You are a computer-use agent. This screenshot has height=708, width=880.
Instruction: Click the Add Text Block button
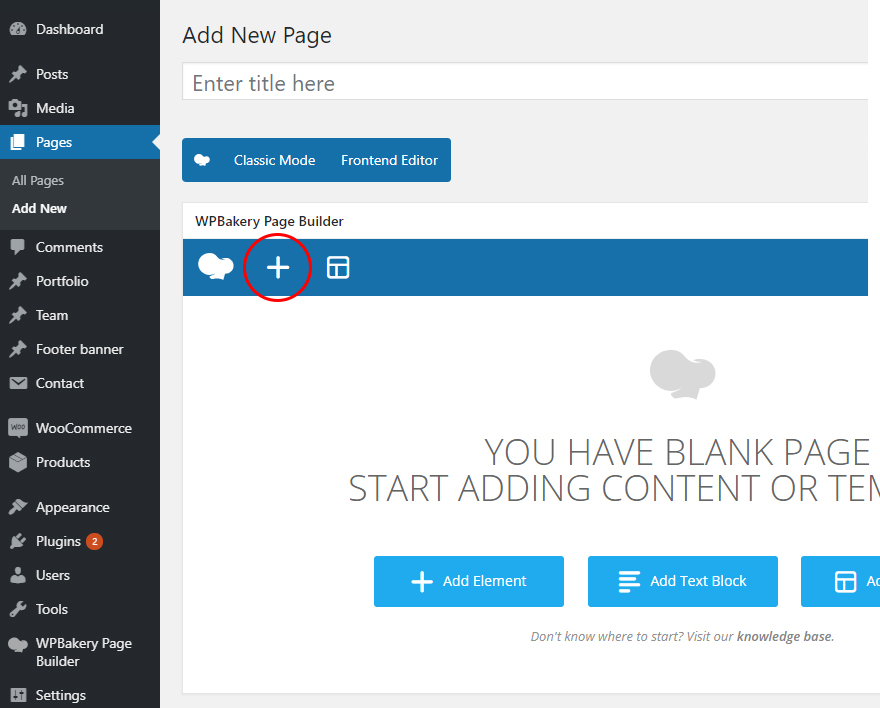point(682,581)
